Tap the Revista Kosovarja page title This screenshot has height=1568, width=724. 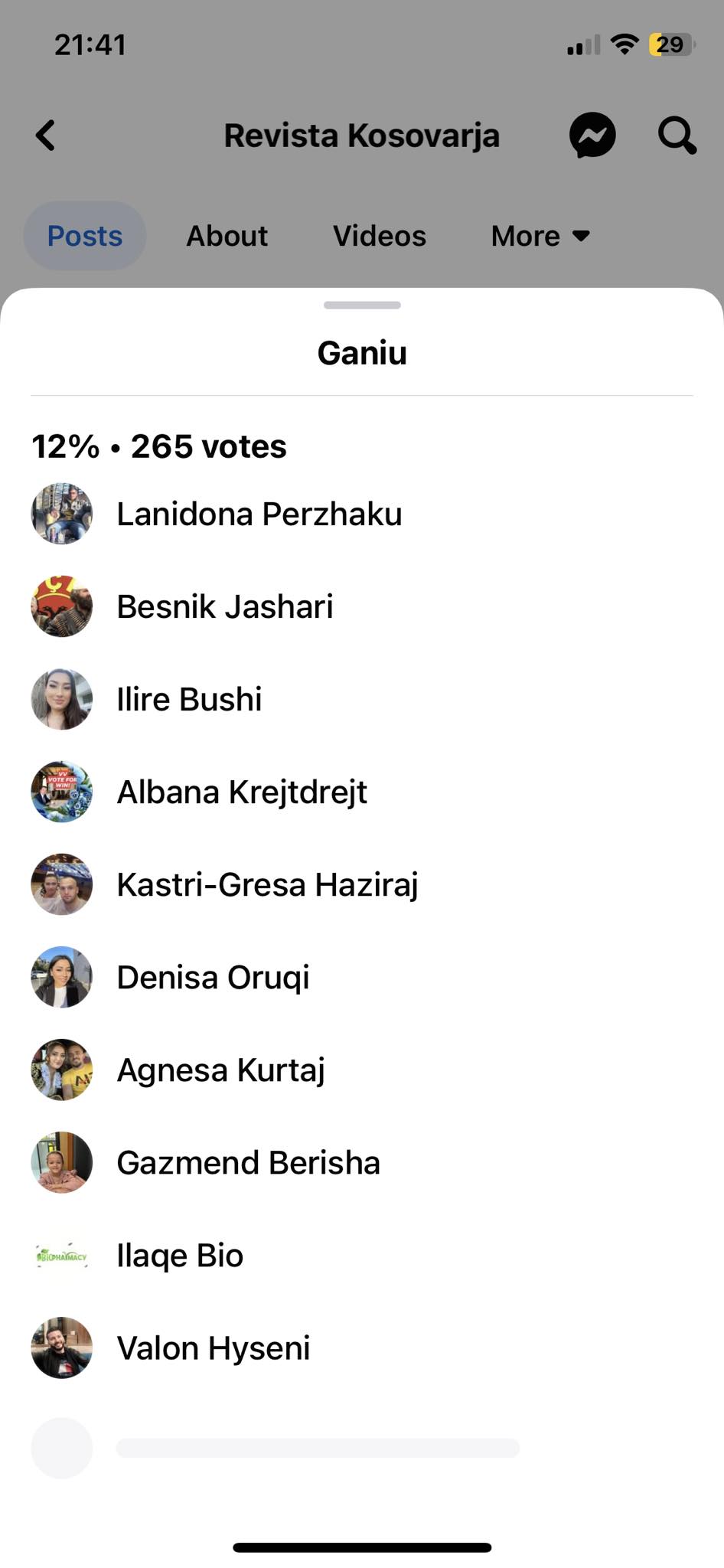click(x=361, y=136)
